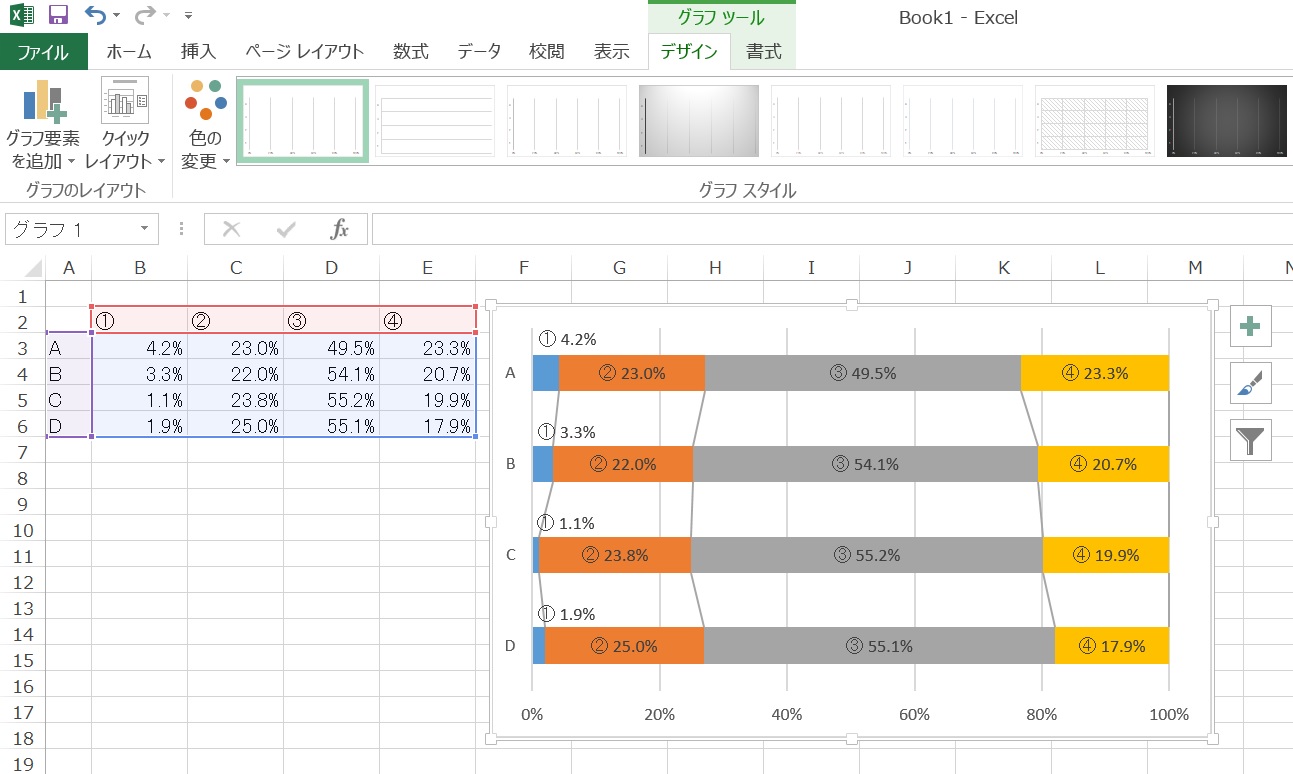
Task: Open the Quick Layout (クイックレイアウト) gallery
Action: (x=124, y=125)
